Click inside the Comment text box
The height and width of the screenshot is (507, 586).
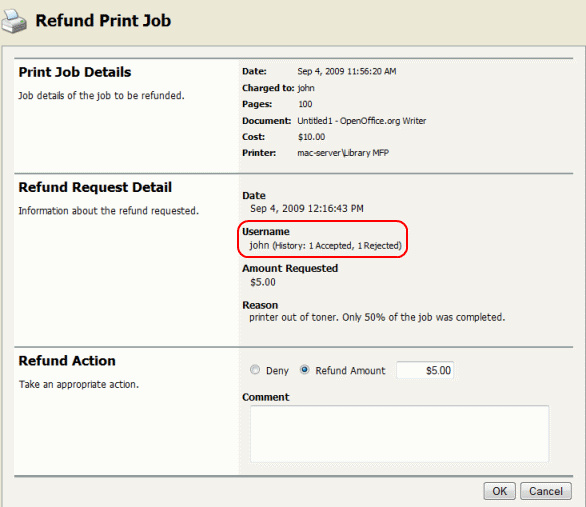click(x=400, y=434)
